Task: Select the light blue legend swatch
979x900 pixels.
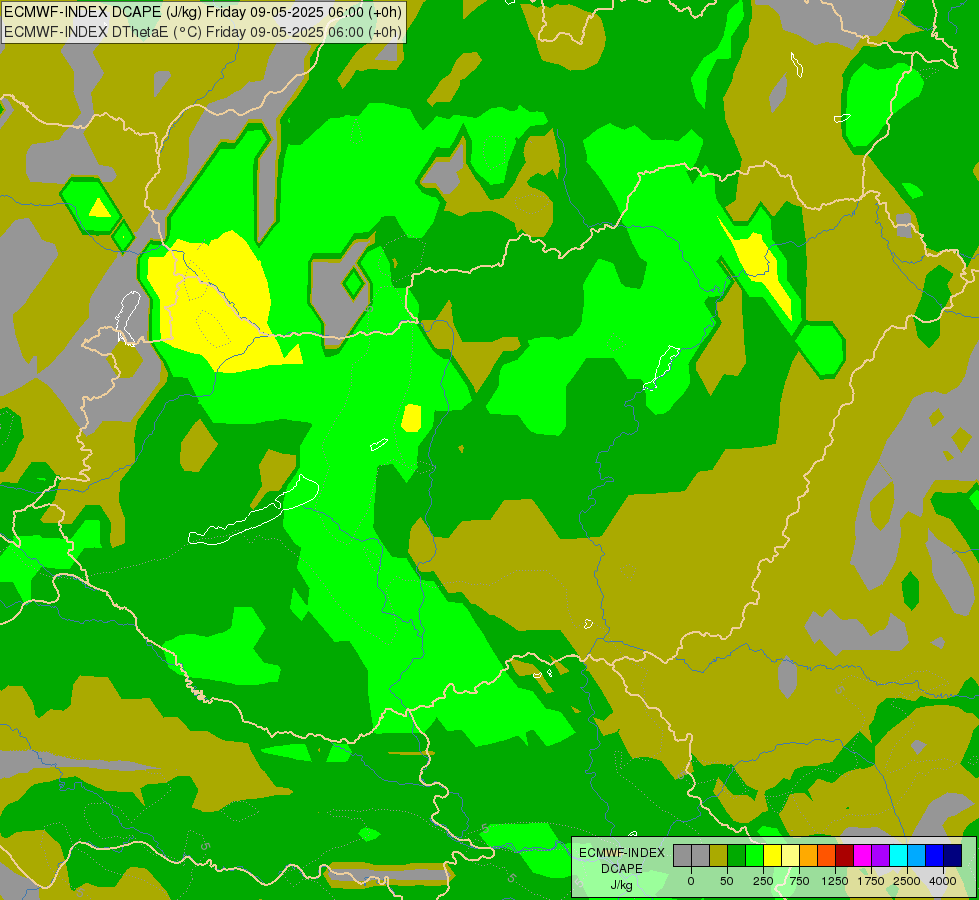Action: click(917, 856)
